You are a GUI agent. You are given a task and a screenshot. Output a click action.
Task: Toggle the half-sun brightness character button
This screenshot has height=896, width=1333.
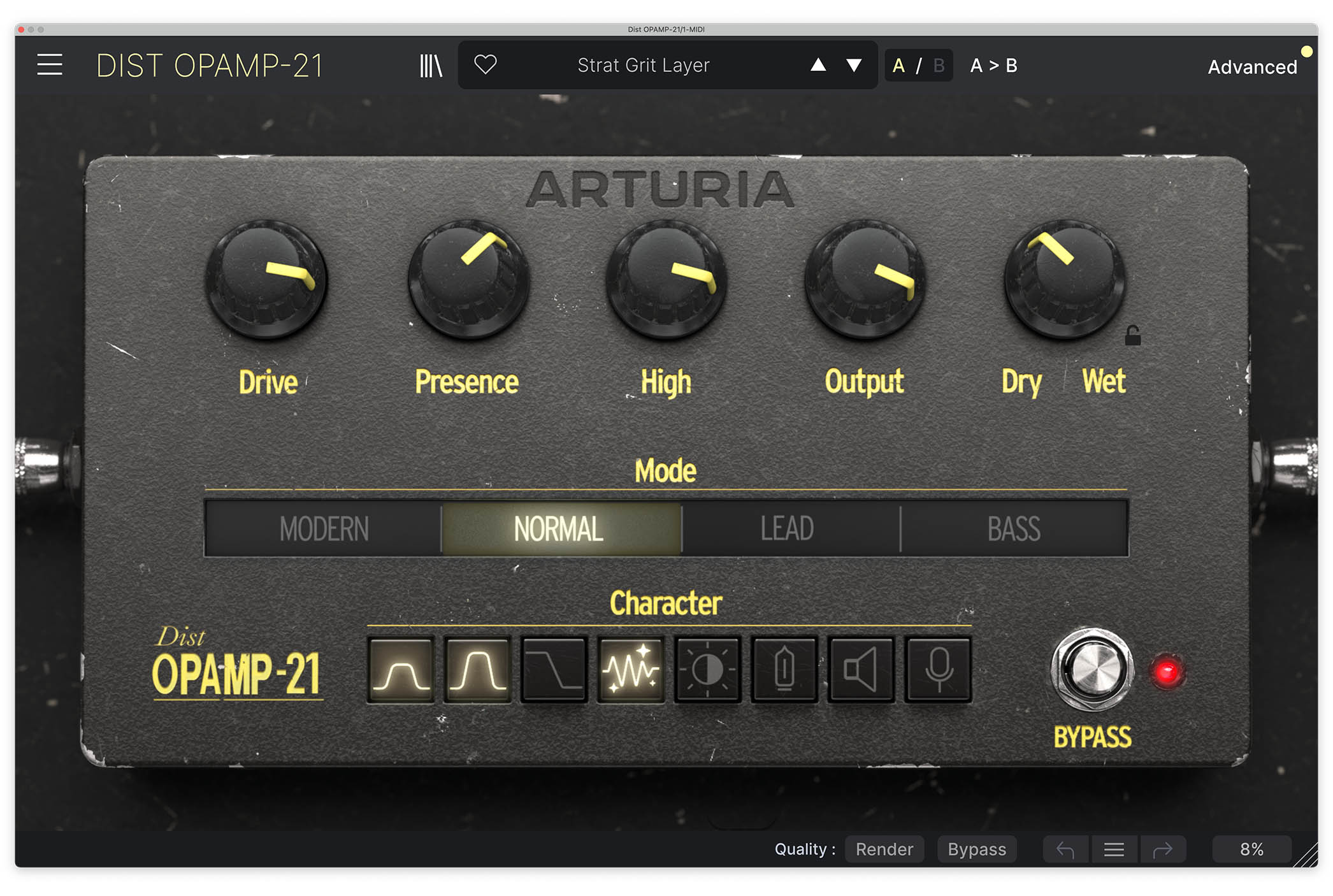tap(707, 670)
